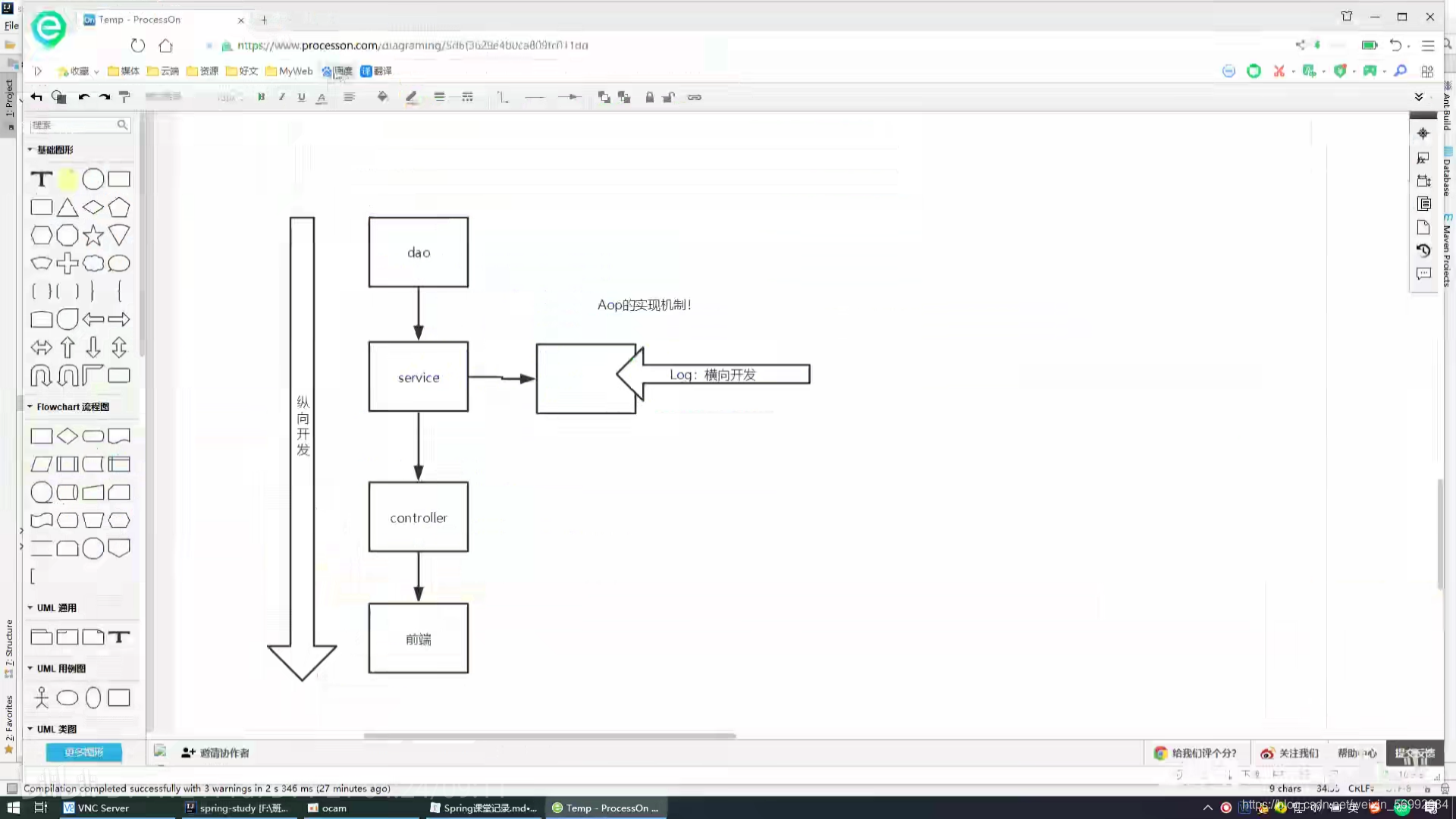Viewport: 1456px width, 819px height.
Task: Click the insert link icon
Action: [695, 97]
